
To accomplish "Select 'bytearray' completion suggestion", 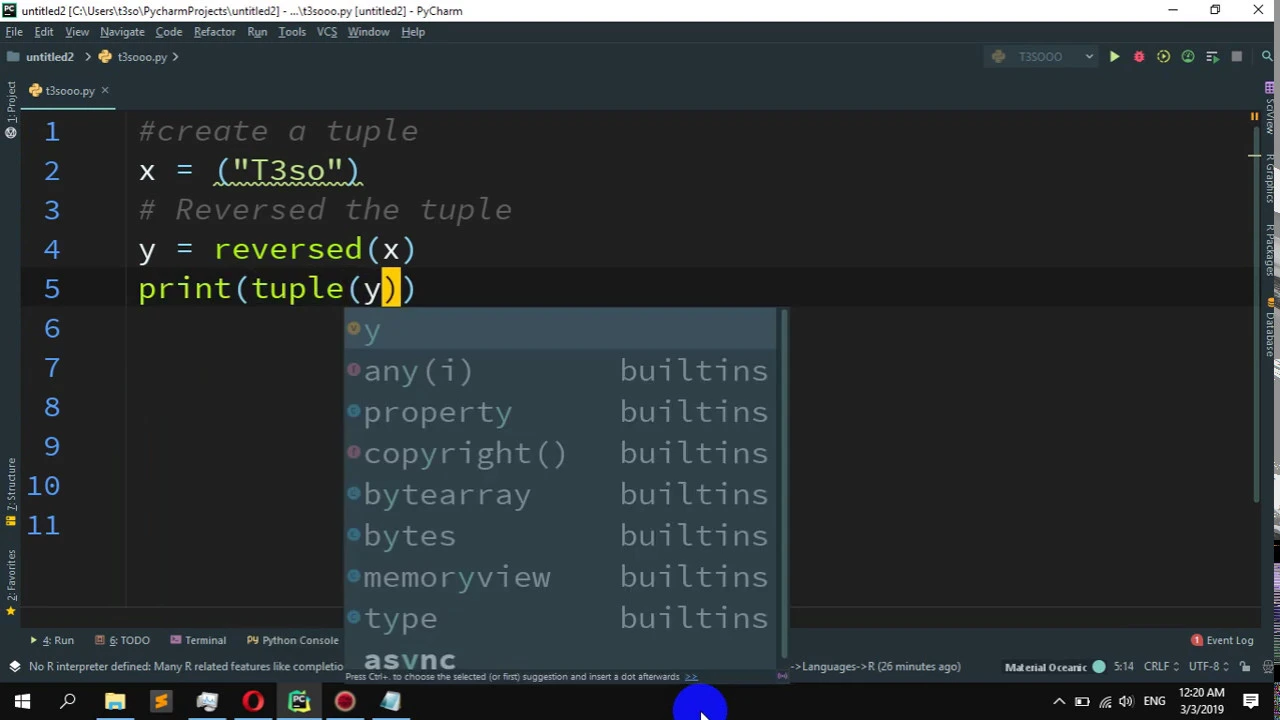I will [x=560, y=494].
